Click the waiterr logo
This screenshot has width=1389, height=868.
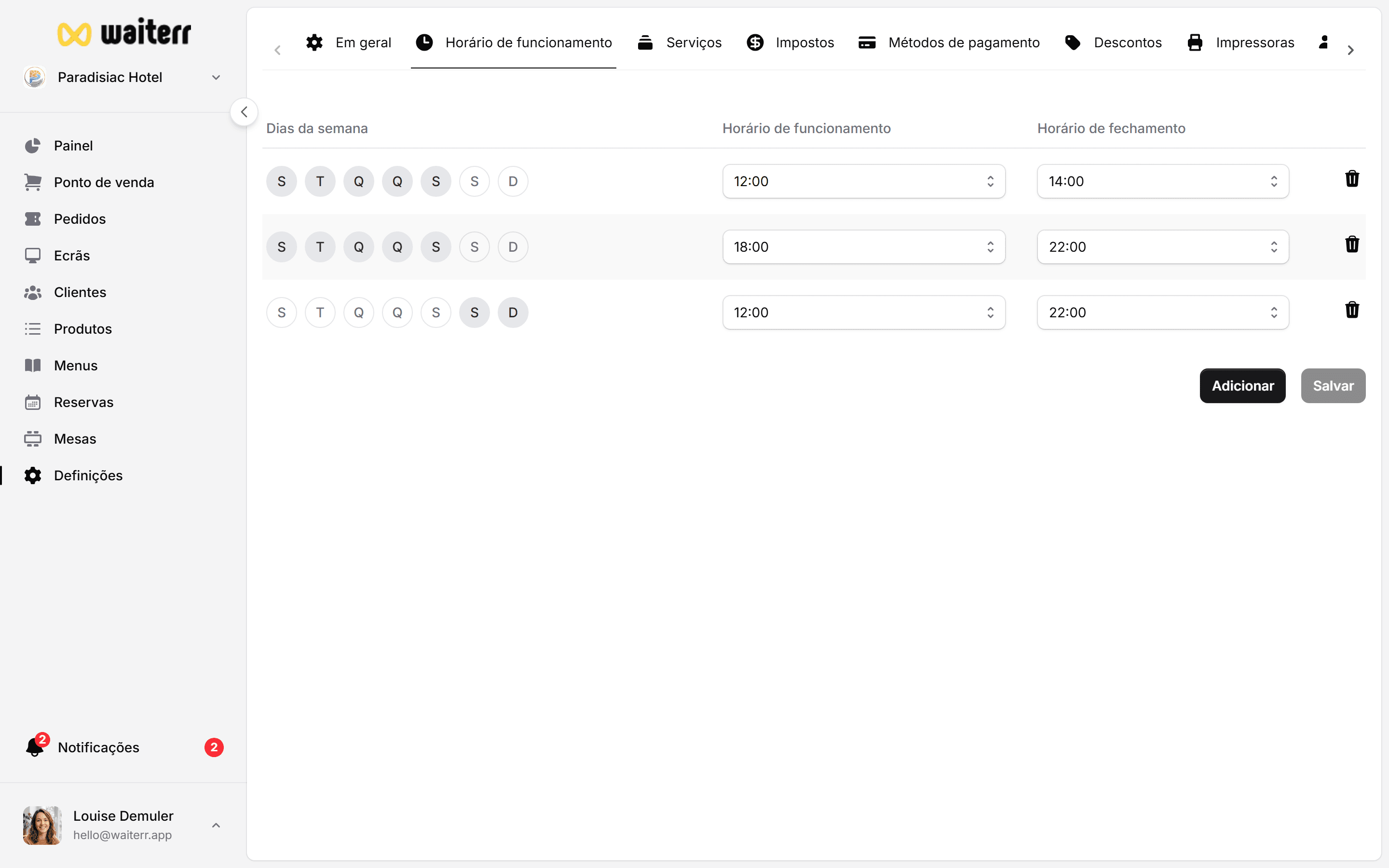124,32
